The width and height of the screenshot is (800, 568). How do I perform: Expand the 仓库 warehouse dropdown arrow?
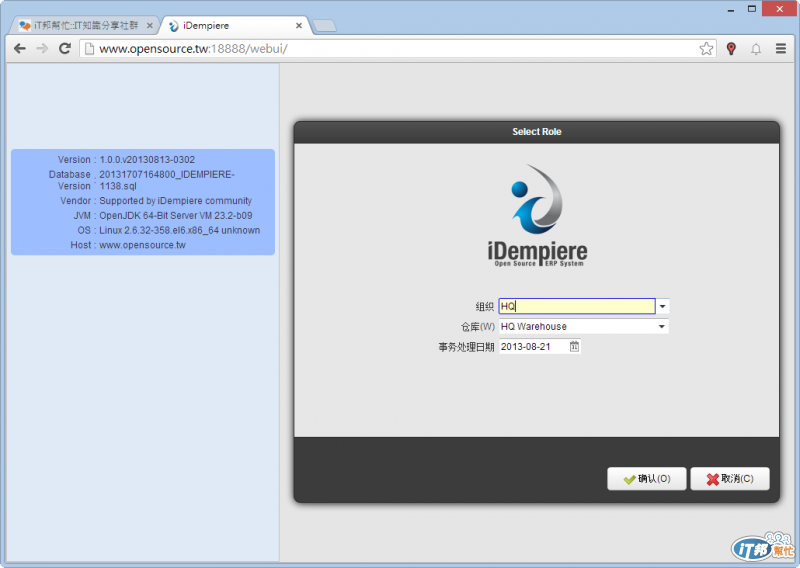coord(662,327)
